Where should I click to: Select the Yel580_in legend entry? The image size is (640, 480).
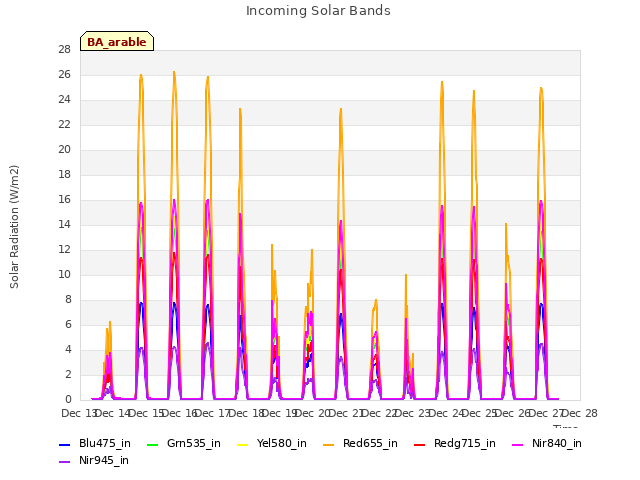pyautogui.click(x=271, y=443)
